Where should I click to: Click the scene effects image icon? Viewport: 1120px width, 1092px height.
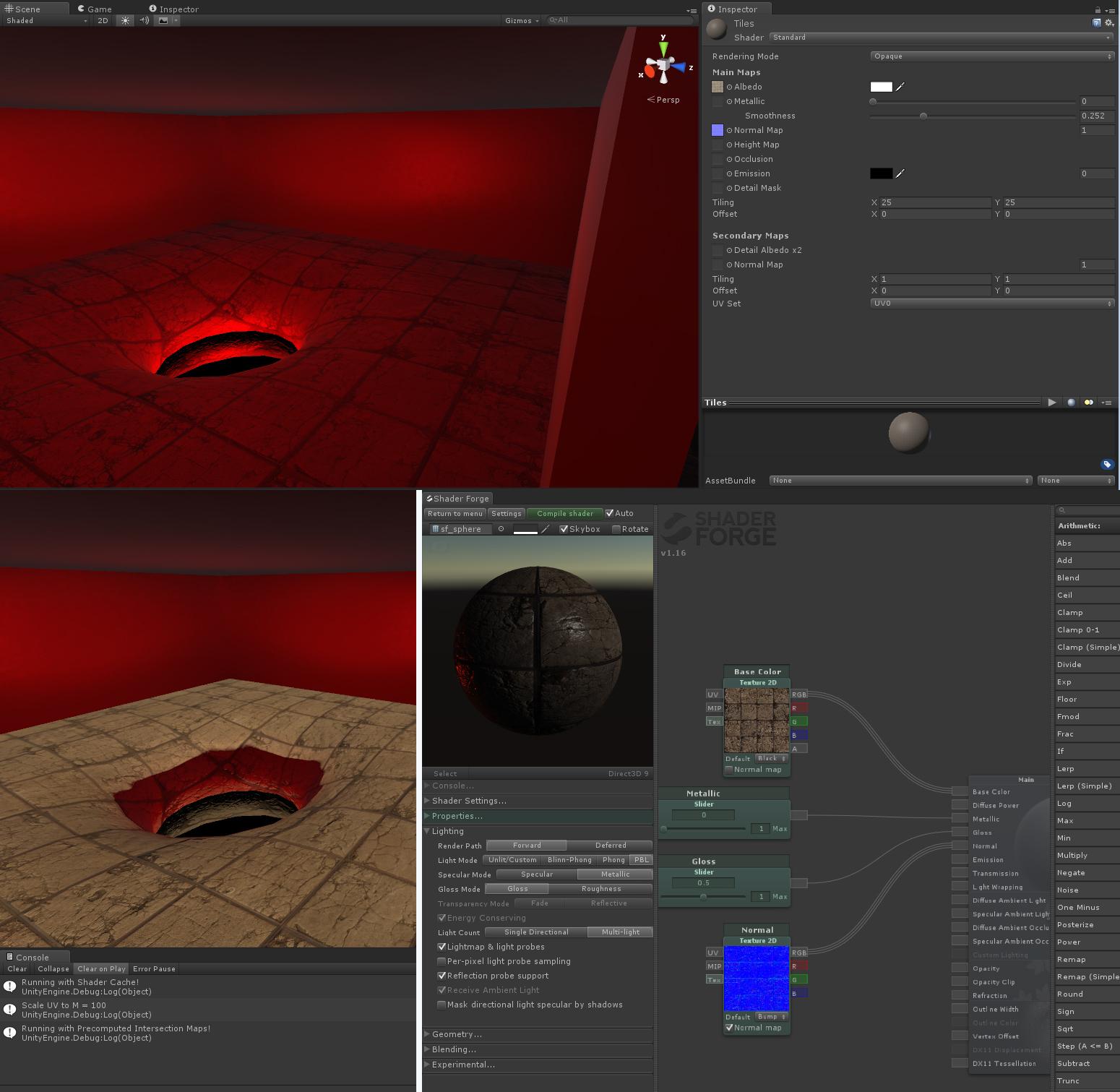(x=163, y=20)
